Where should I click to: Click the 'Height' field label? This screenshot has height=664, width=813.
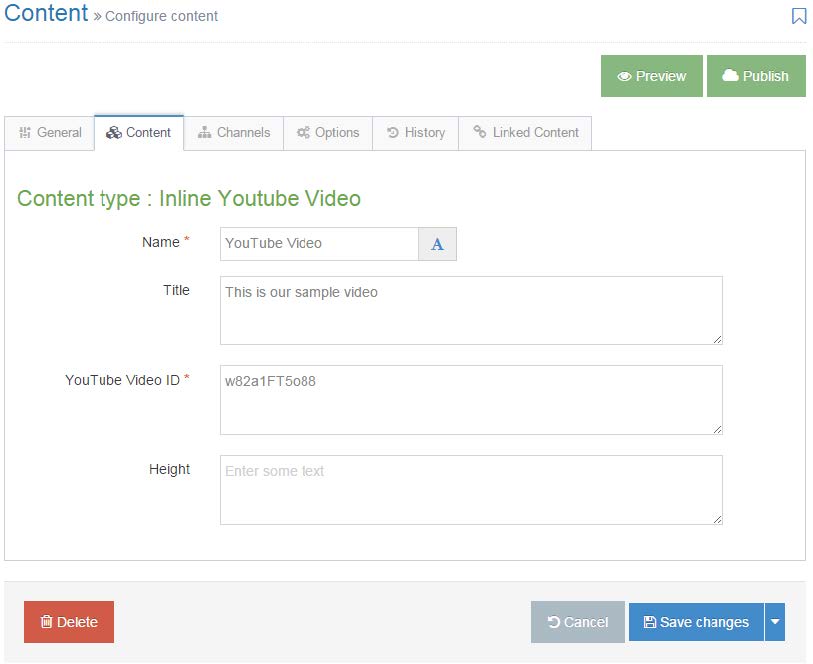tap(170, 469)
